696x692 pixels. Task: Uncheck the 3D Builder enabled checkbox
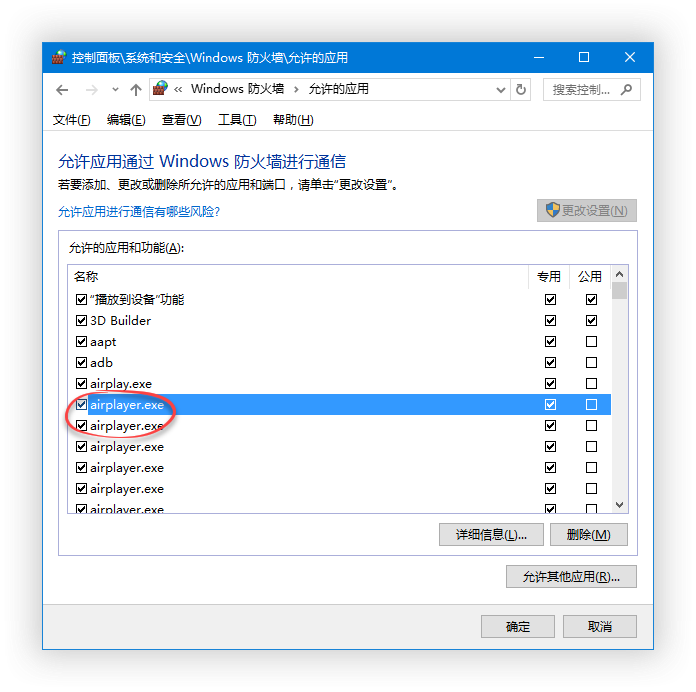coord(81,320)
